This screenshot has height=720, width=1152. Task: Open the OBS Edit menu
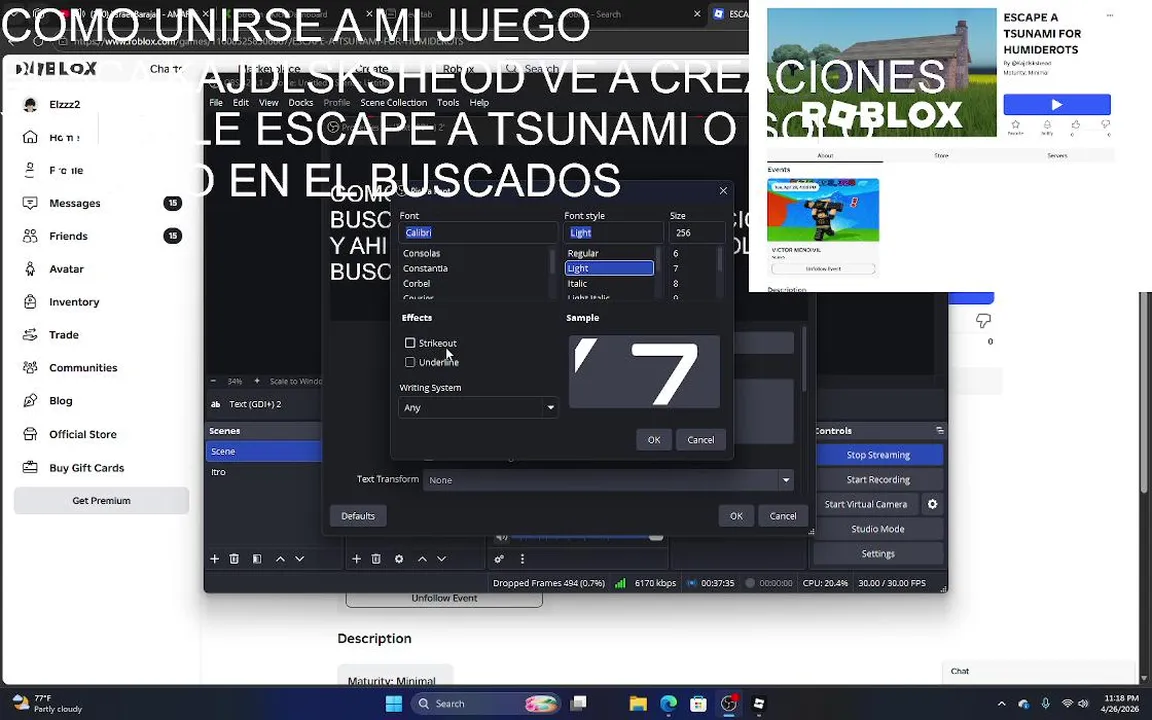tap(241, 103)
